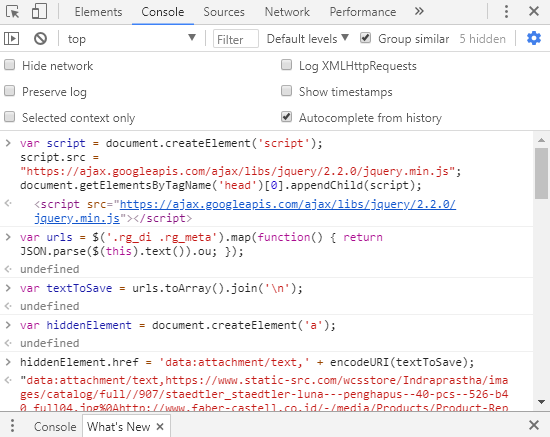Open console settings gear icon
Viewport: 550px width, 437px height.
[534, 38]
